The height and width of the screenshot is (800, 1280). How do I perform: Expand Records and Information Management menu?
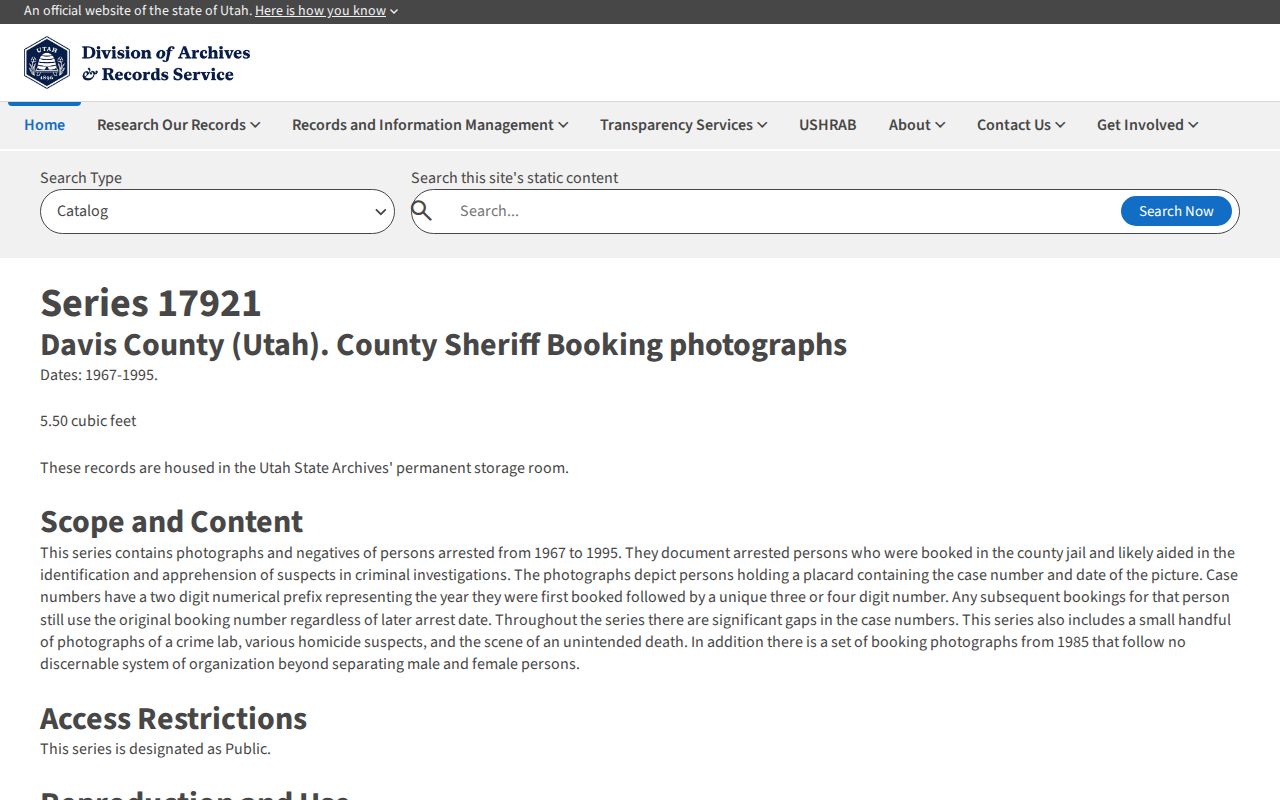(430, 125)
